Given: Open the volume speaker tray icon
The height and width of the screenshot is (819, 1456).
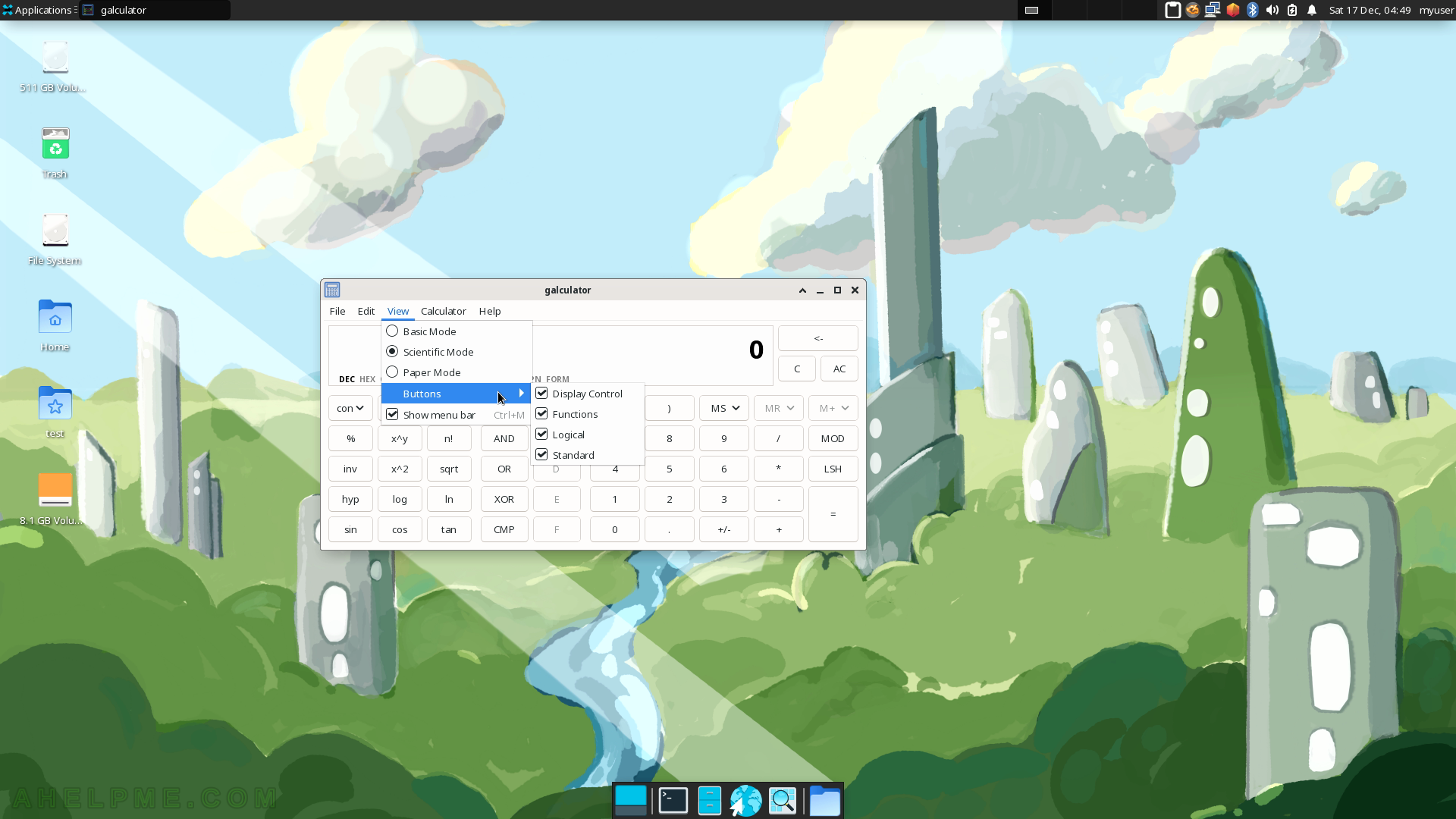Looking at the screenshot, I should [1272, 10].
